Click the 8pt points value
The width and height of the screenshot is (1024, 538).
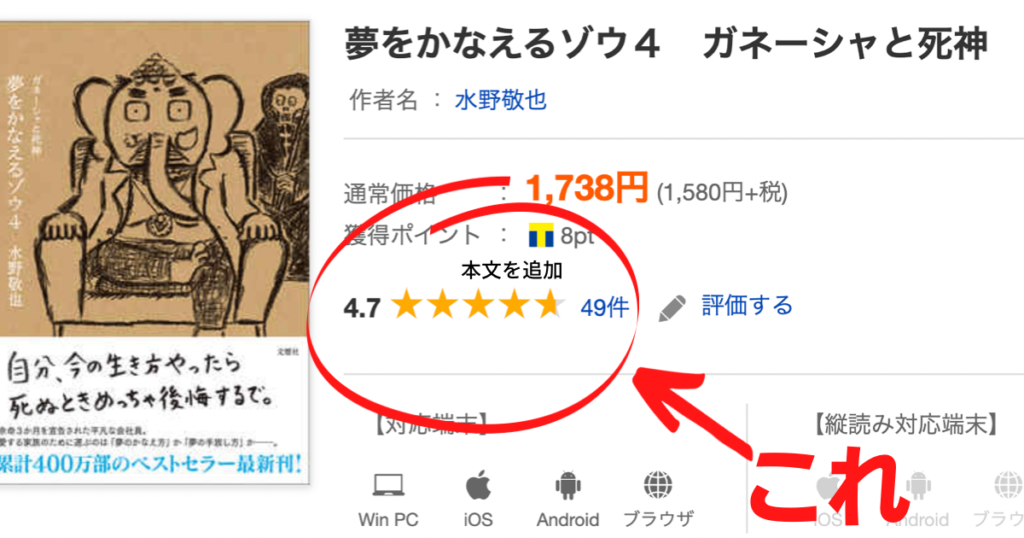[577, 236]
